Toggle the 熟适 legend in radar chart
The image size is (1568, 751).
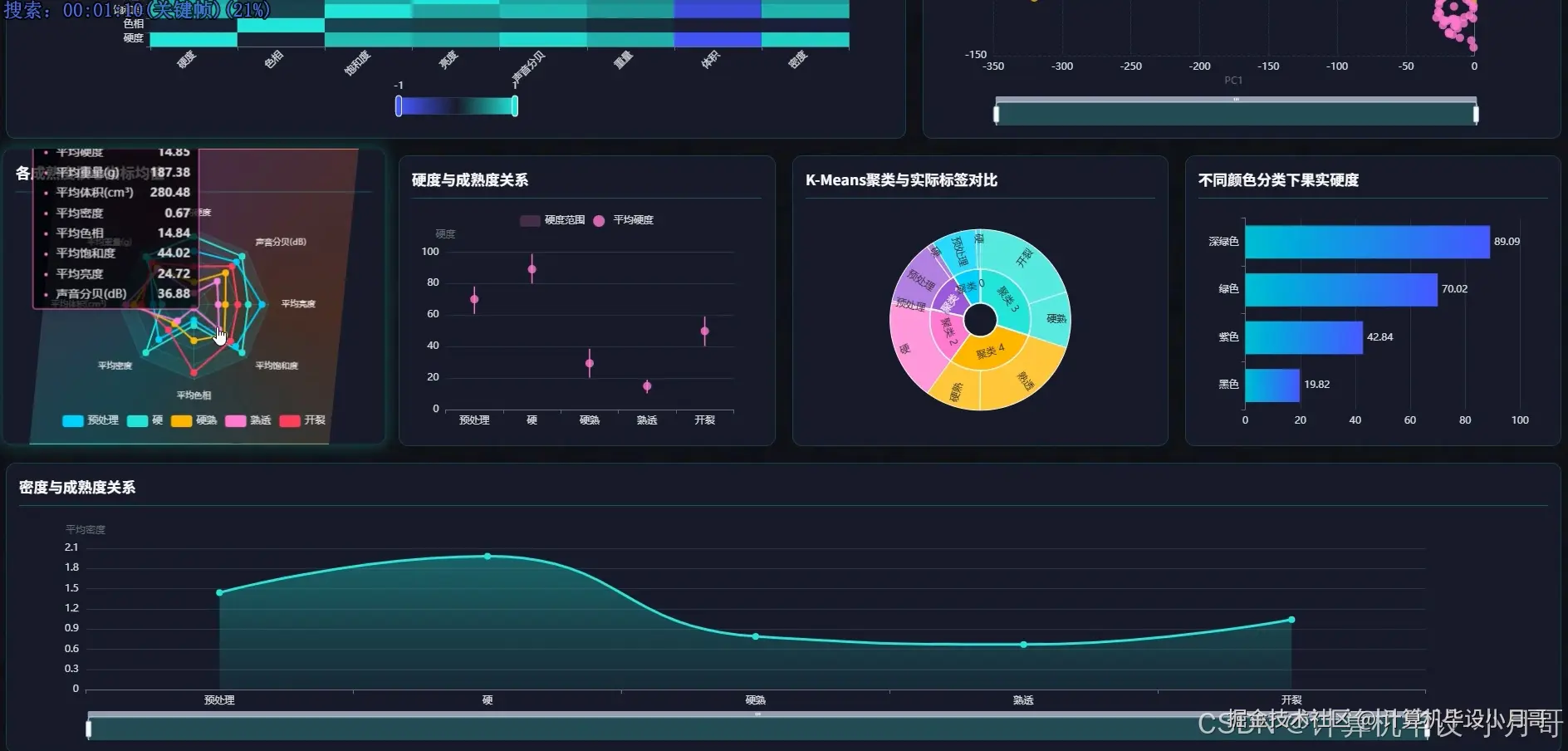(x=248, y=420)
